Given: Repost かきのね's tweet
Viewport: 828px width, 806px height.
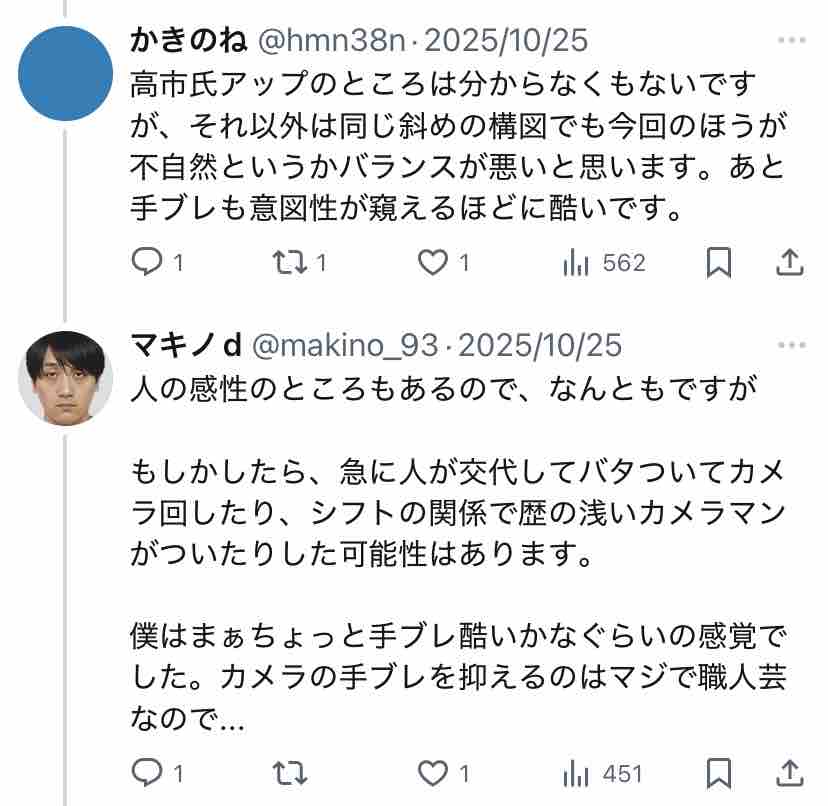Looking at the screenshot, I should point(289,263).
